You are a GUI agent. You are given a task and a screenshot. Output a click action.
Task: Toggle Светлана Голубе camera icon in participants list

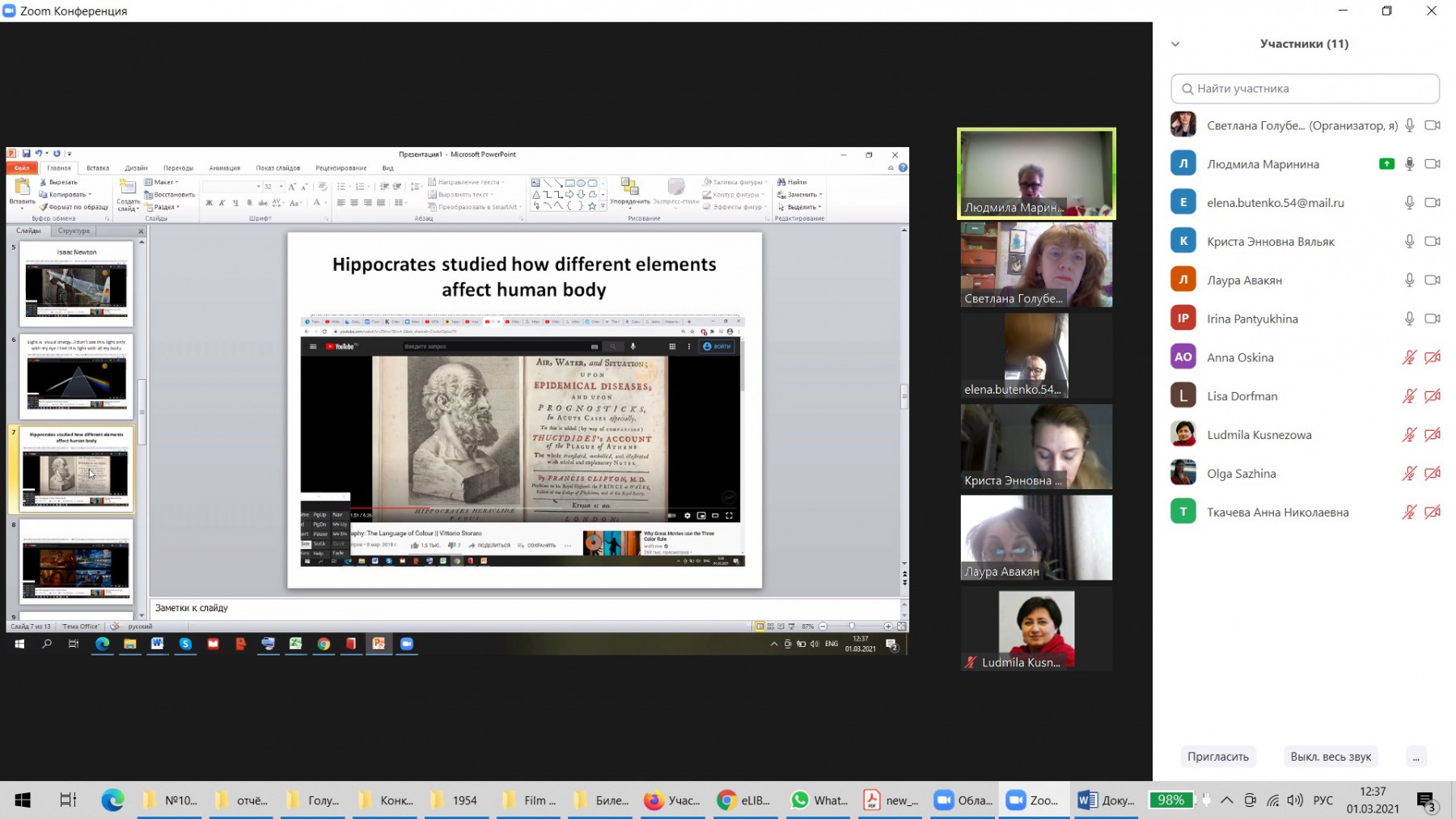tap(1433, 125)
